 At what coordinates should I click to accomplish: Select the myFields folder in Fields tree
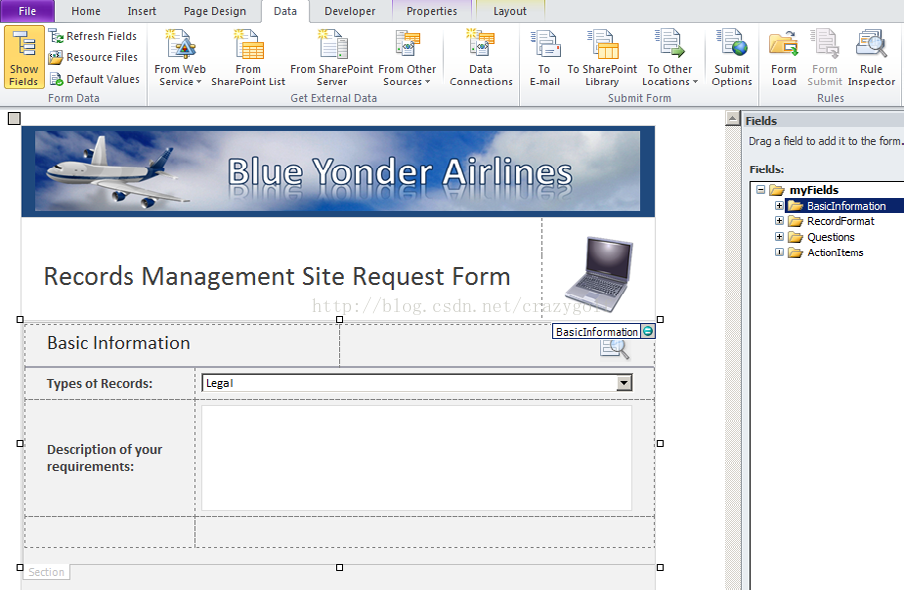(x=813, y=190)
